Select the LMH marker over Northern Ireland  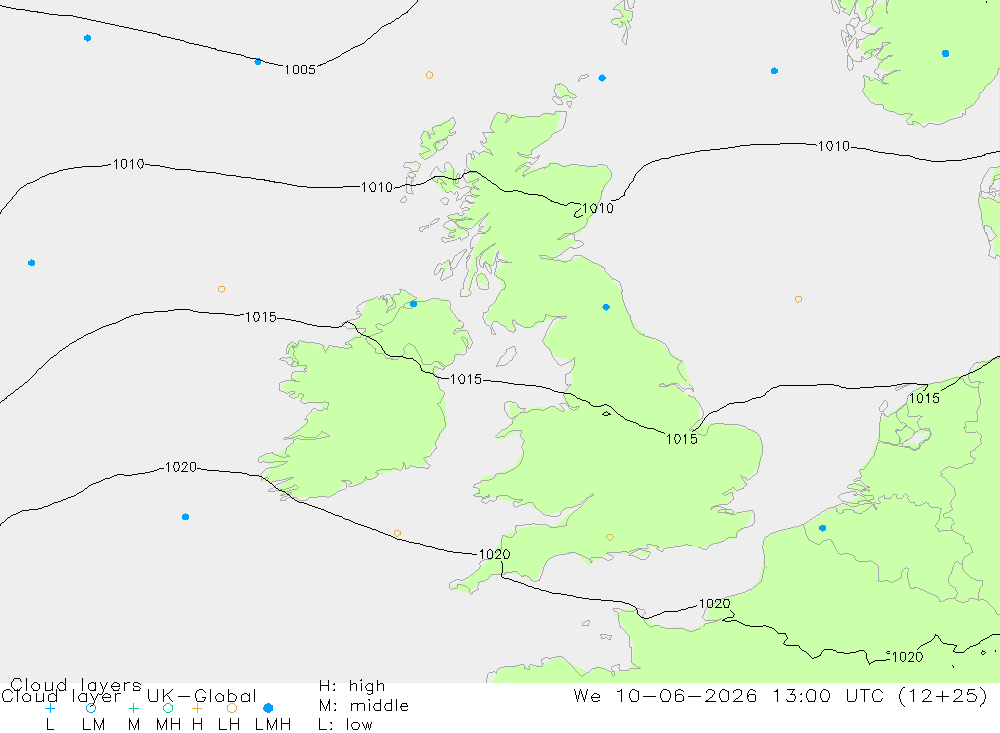click(x=413, y=304)
